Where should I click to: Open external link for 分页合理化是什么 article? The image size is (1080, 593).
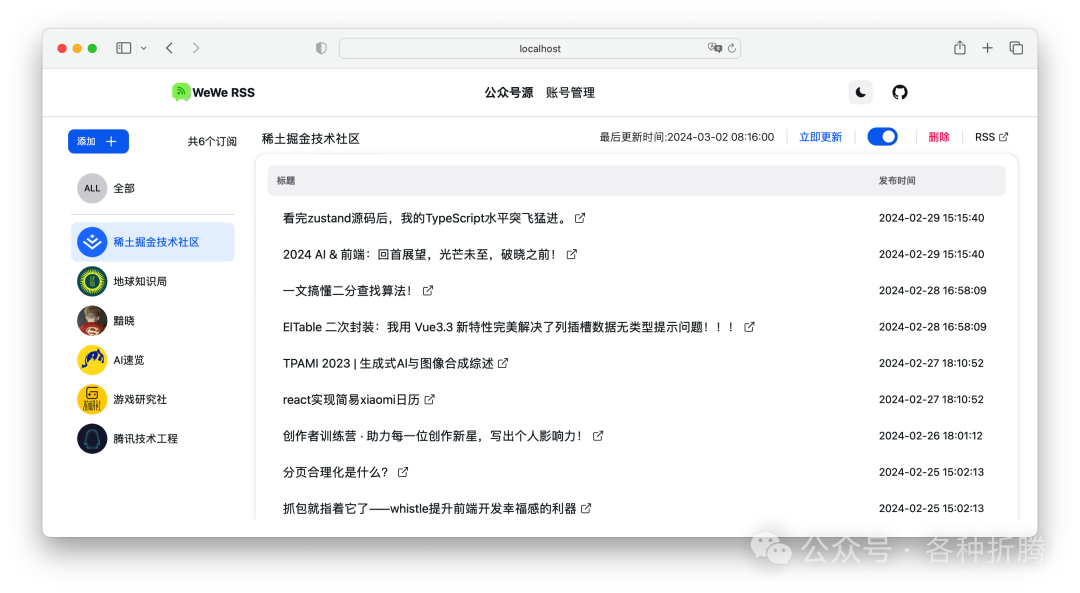(403, 472)
